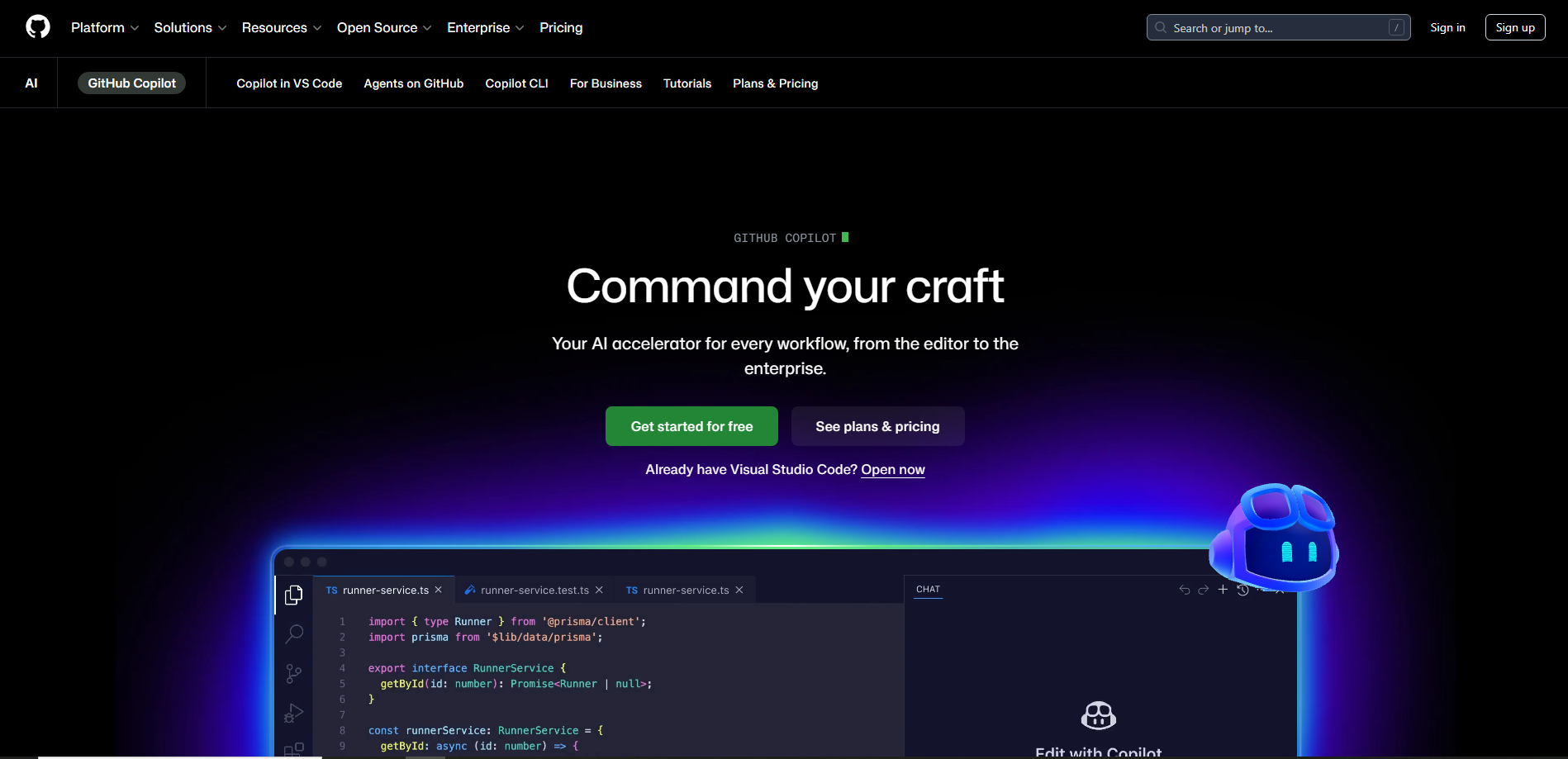Go to Agents on GitHub

414,83
